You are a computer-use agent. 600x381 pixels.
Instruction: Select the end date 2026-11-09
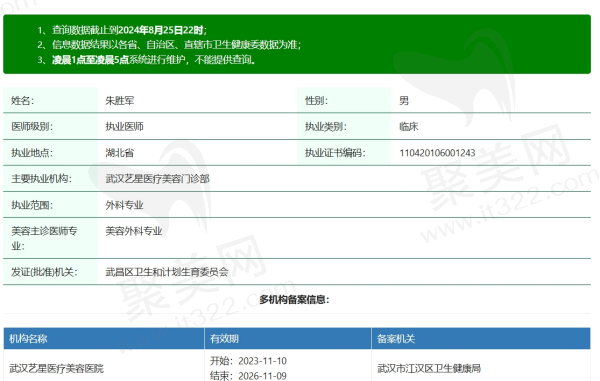click(x=262, y=376)
